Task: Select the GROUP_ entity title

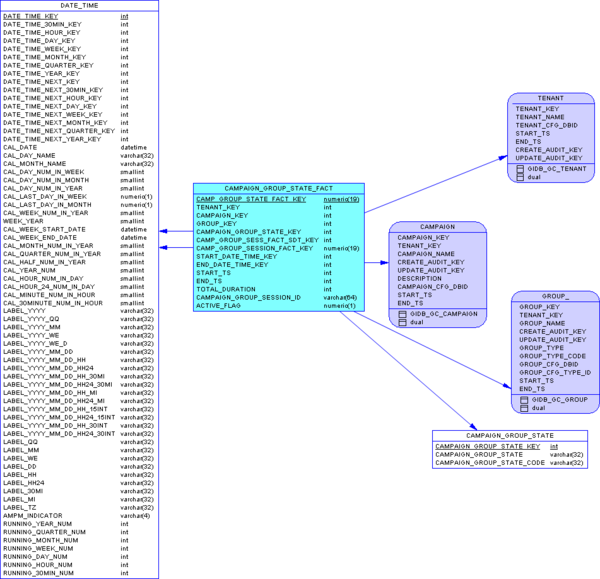Action: (x=555, y=296)
